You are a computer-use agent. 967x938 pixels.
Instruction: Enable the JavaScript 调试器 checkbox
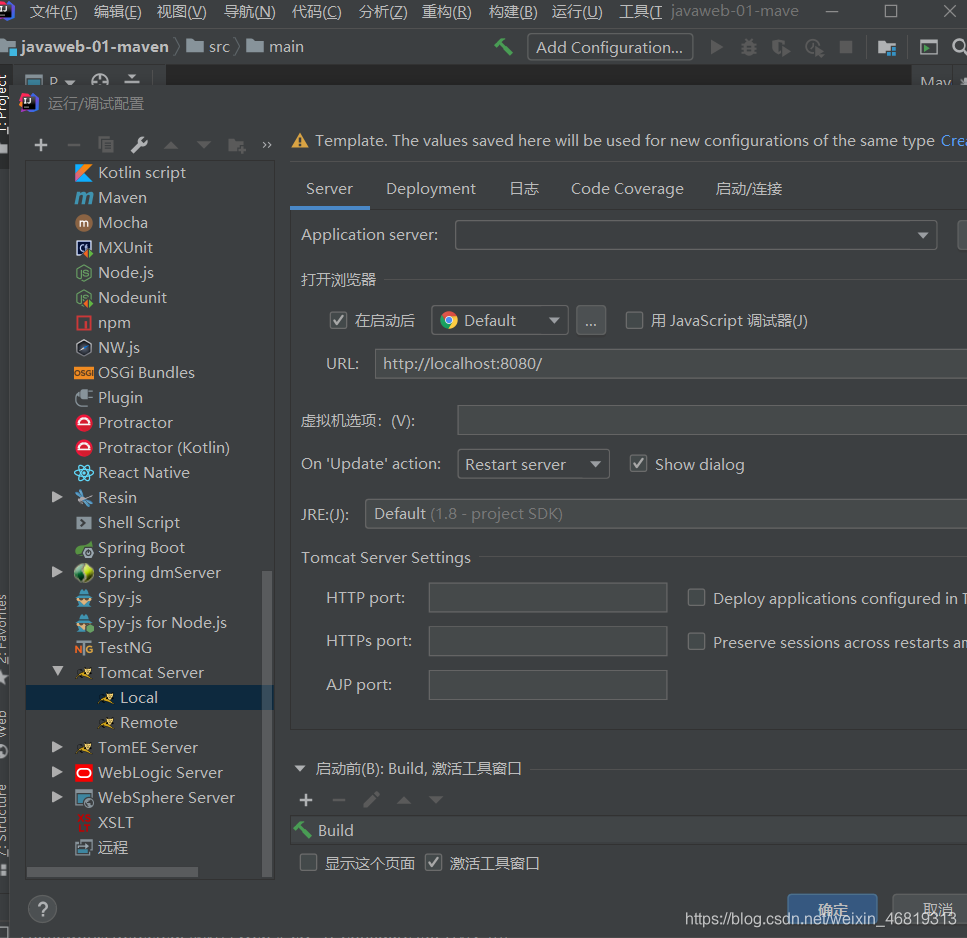coord(634,320)
